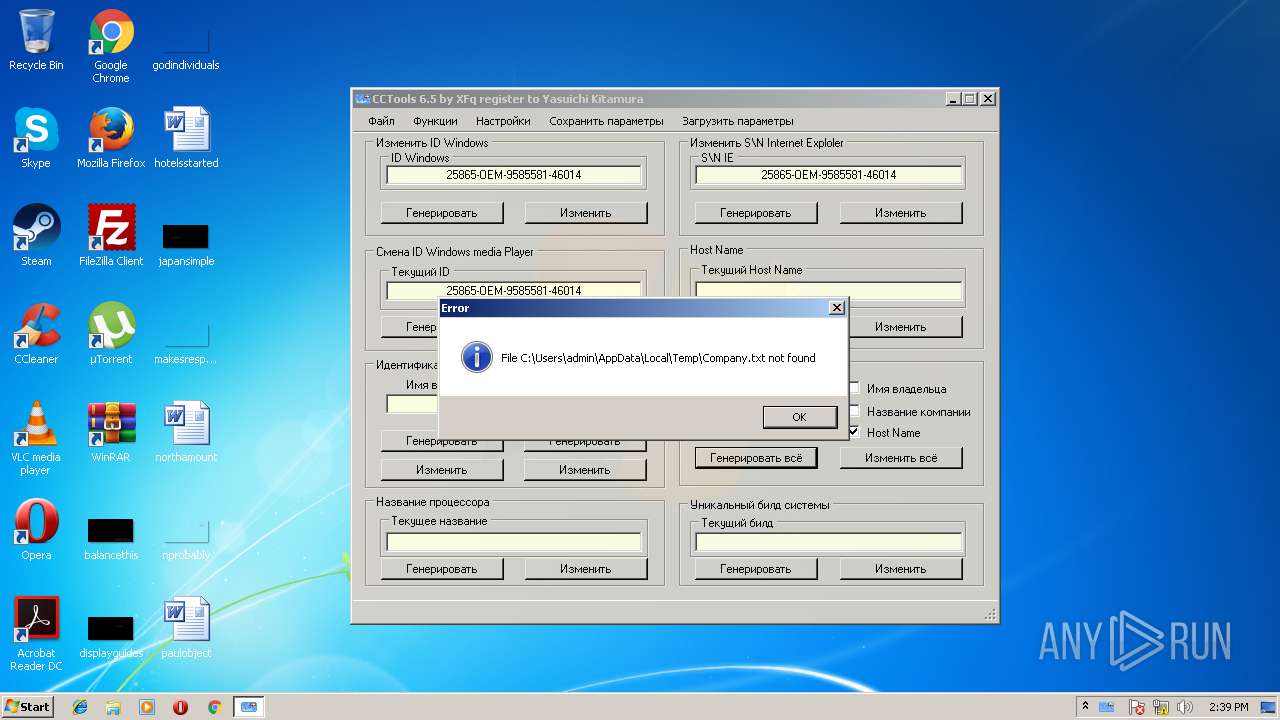The width and height of the screenshot is (1280, 720).
Task: Open the Opera desktop shortcut
Action: point(36,530)
